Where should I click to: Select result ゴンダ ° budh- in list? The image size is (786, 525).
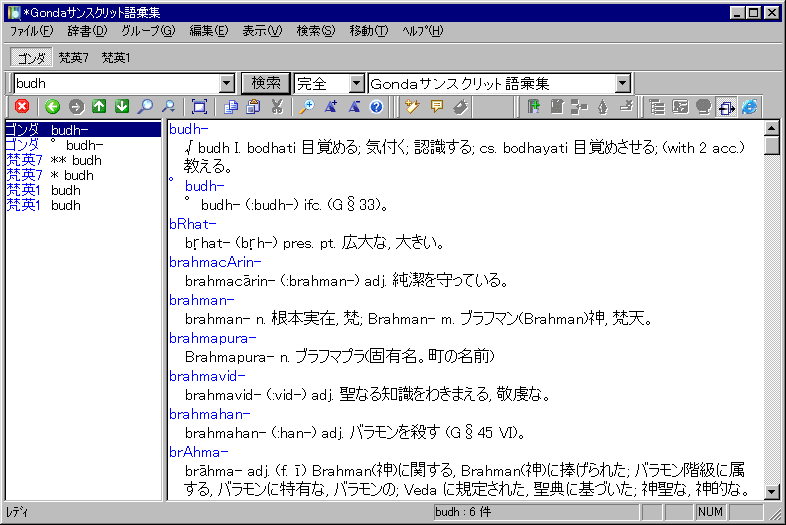coord(83,145)
